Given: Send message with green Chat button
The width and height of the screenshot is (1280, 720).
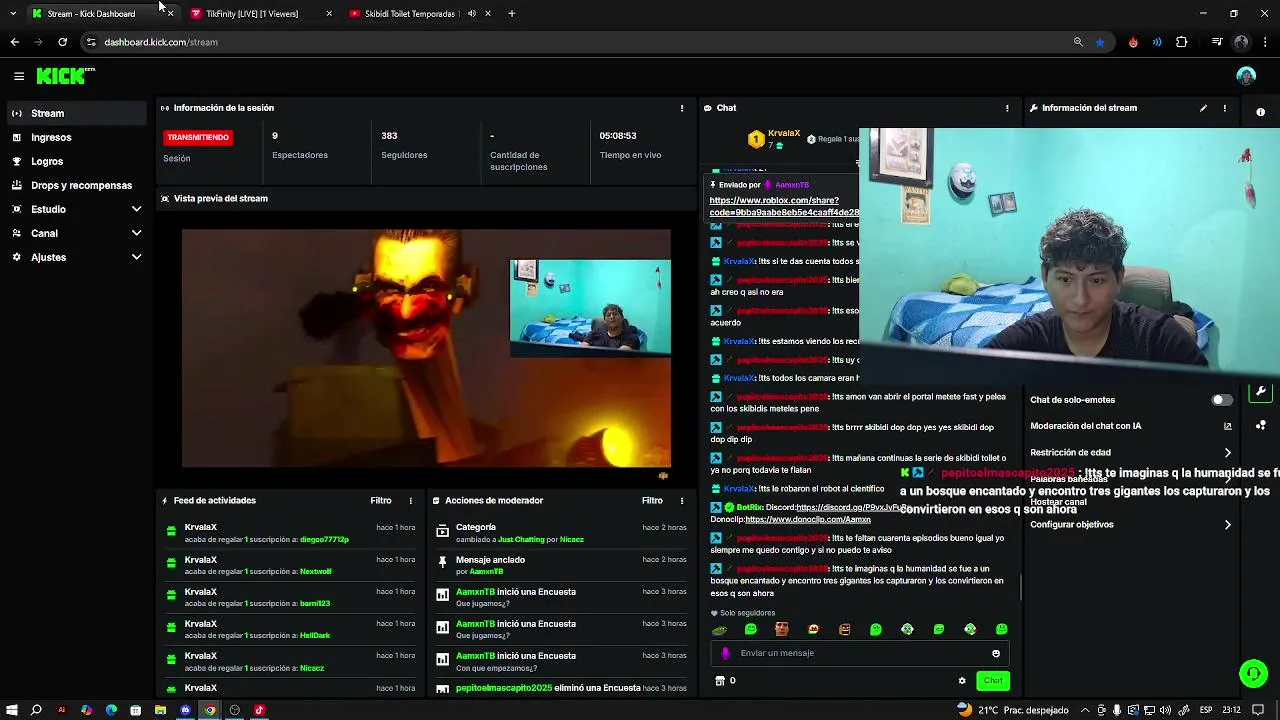Looking at the screenshot, I should coord(993,681).
